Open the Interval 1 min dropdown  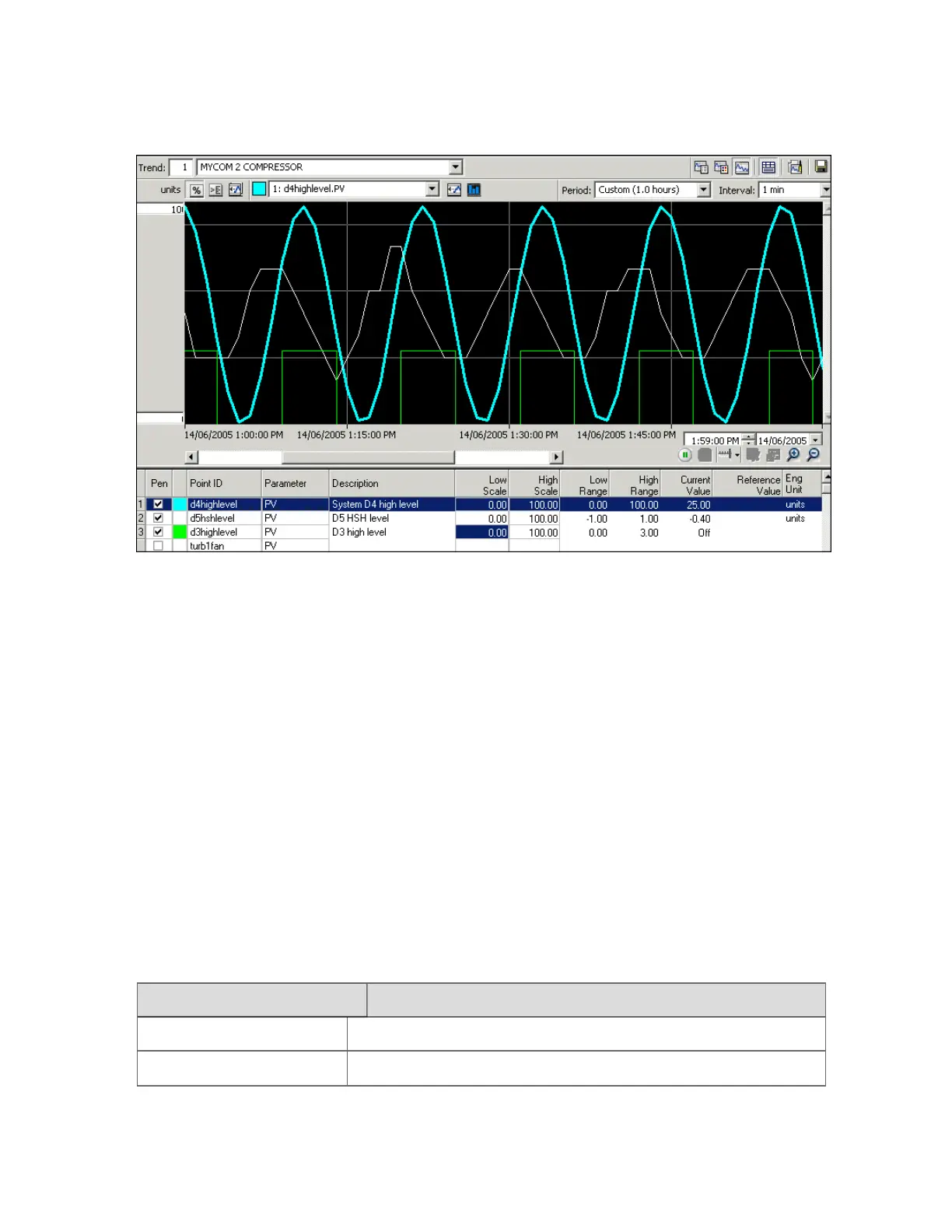point(825,190)
